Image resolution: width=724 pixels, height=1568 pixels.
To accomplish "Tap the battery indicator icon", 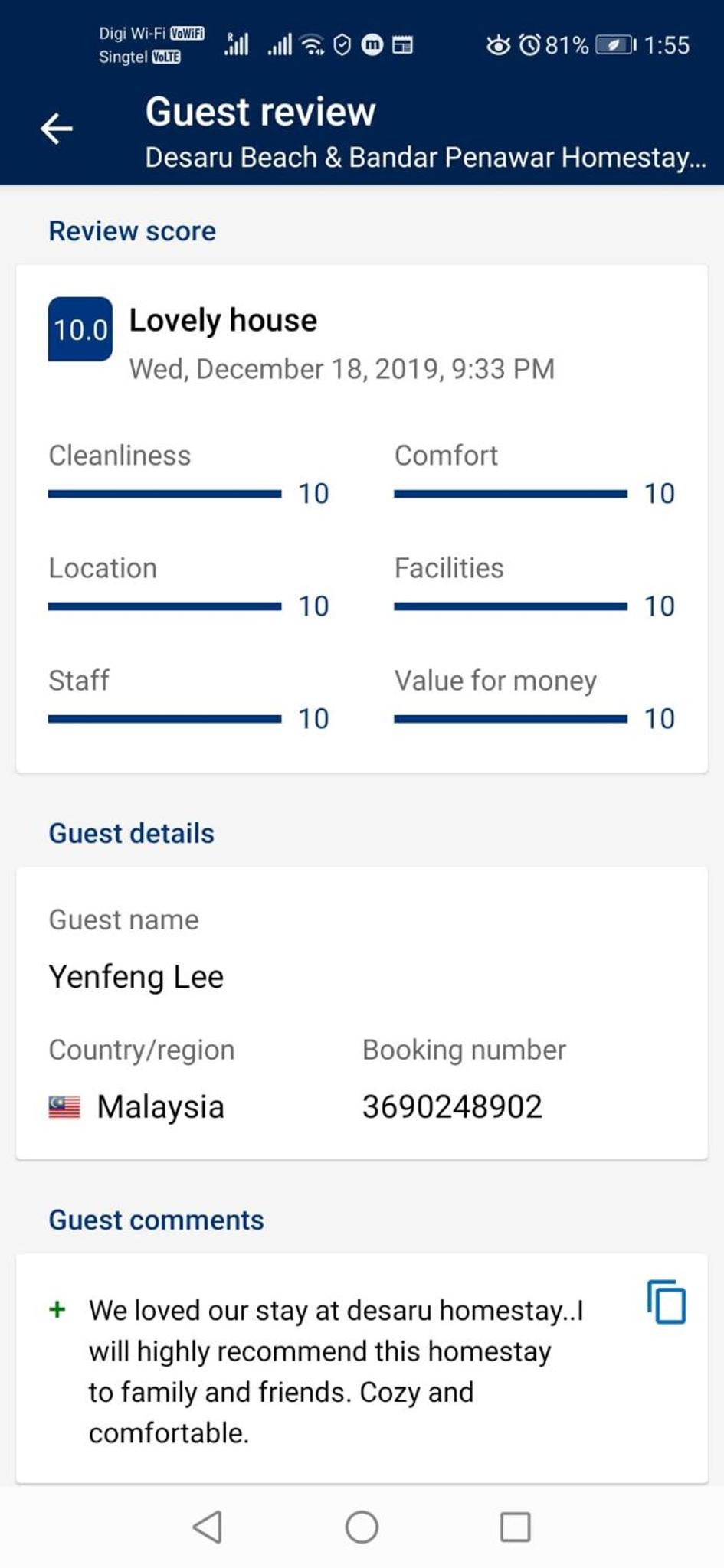I will pos(615,45).
